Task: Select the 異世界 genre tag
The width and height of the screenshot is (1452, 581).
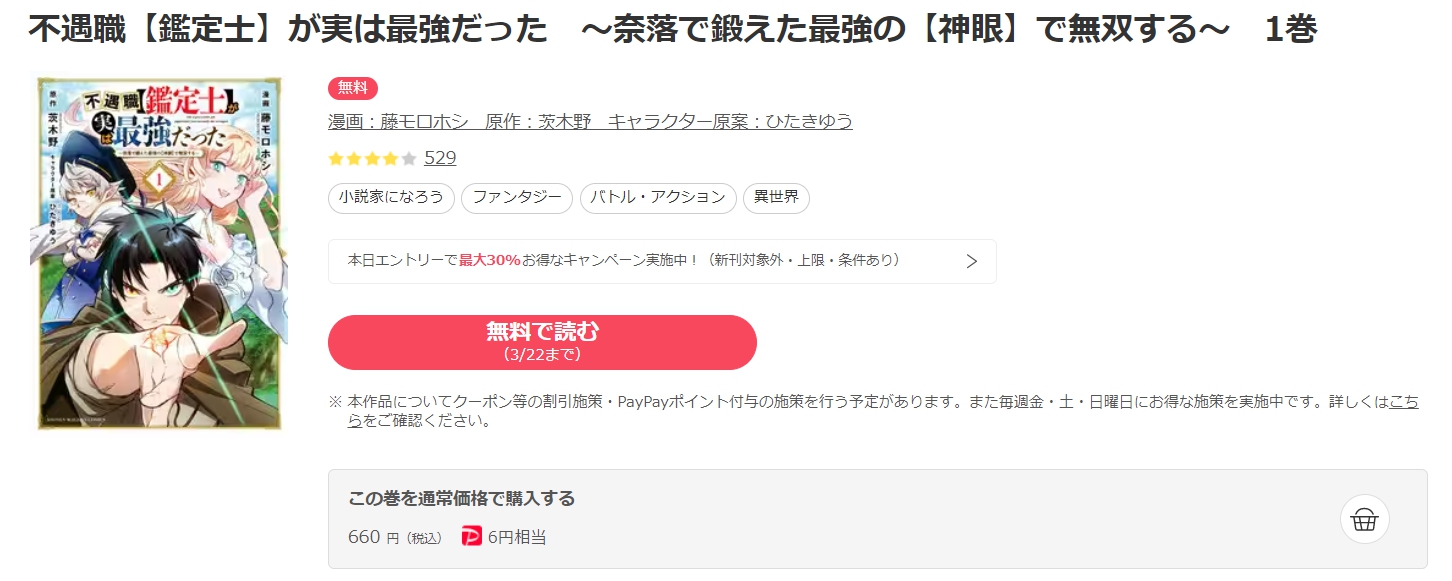Action: click(x=776, y=198)
